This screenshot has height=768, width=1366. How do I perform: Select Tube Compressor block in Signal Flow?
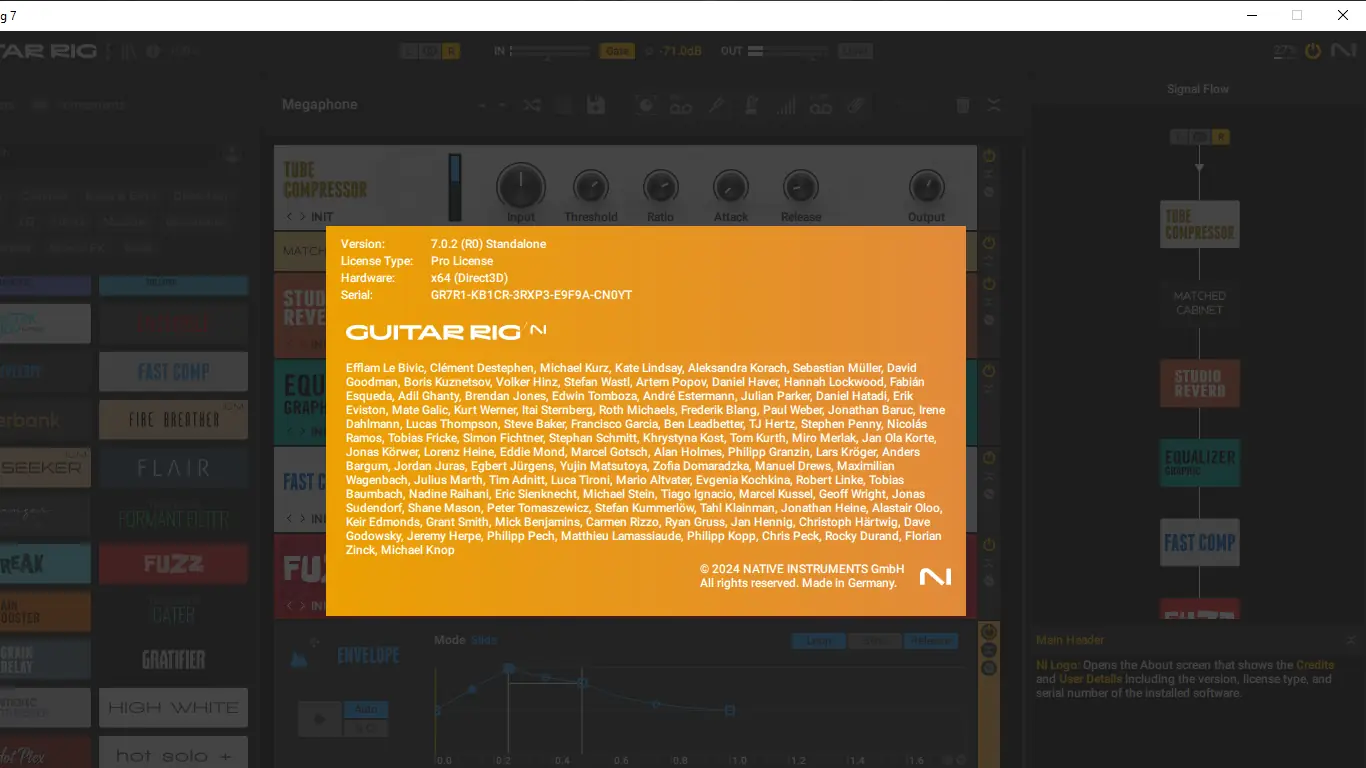(x=1200, y=224)
